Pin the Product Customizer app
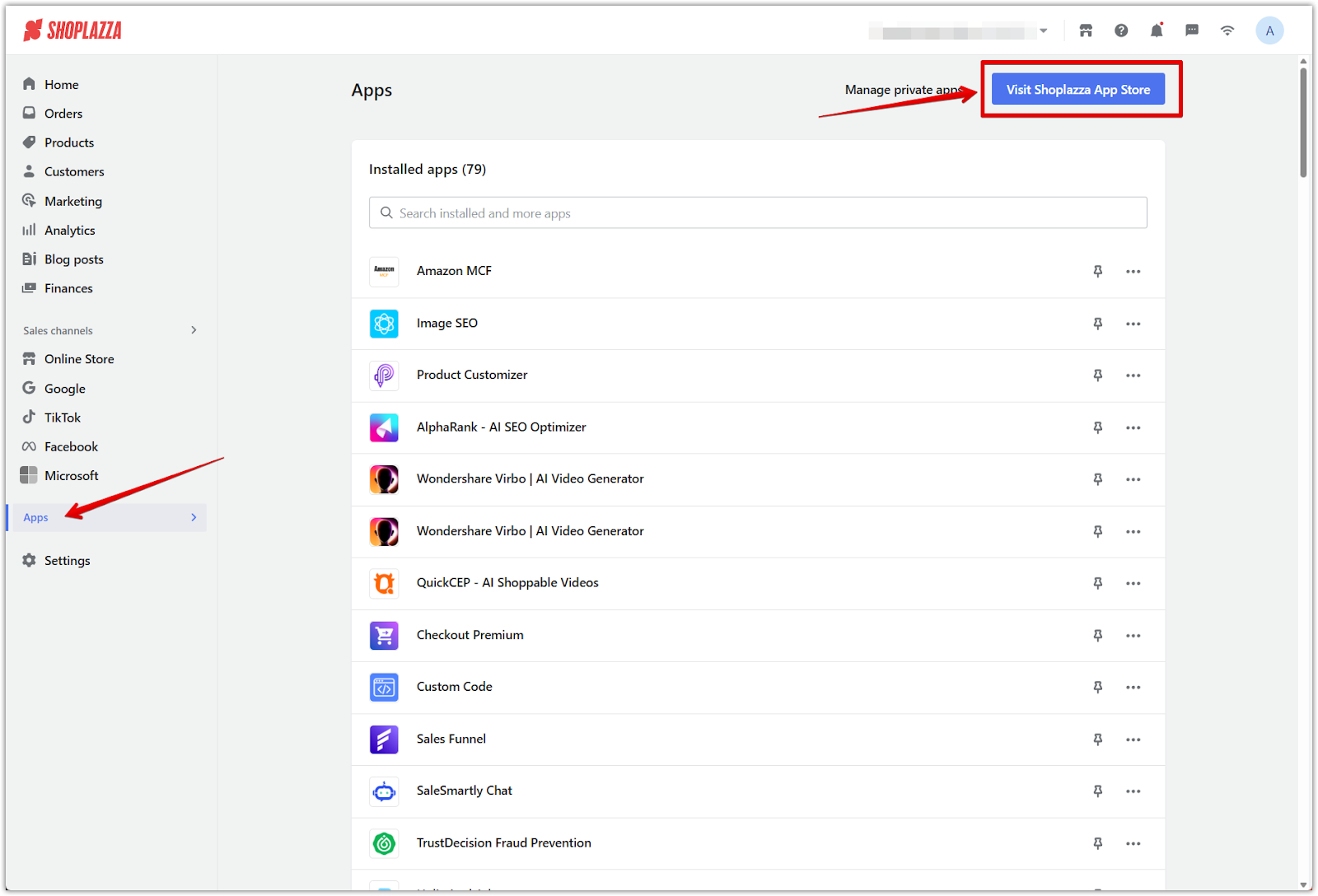The width and height of the screenshot is (1318, 896). [x=1097, y=376]
